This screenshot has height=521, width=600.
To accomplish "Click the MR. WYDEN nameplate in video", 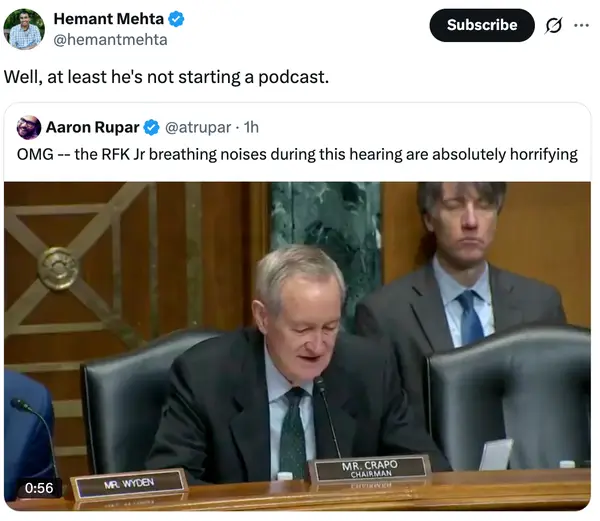I will tap(129, 484).
